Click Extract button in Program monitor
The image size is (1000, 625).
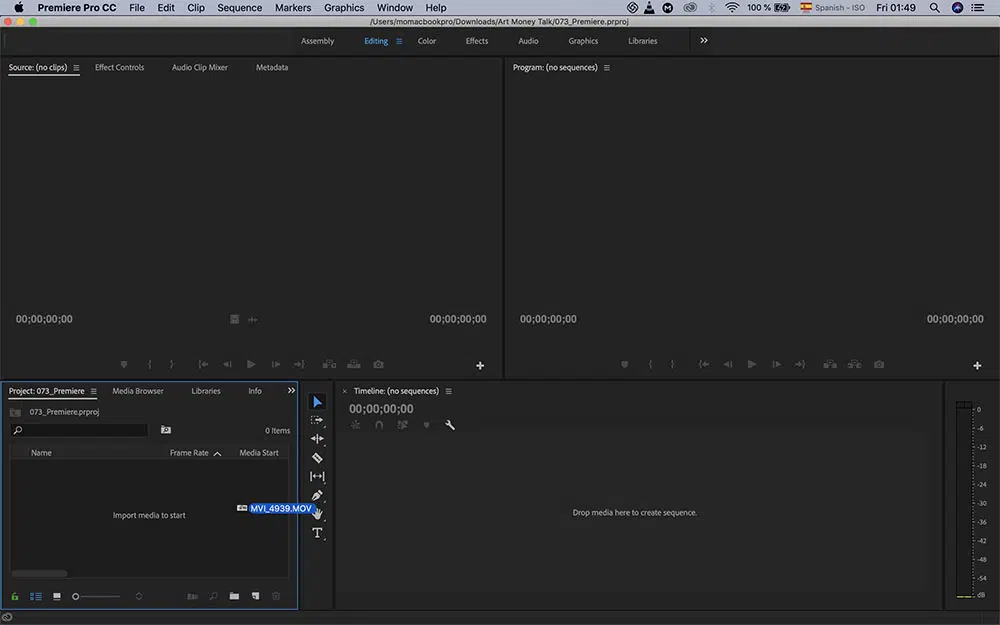coord(855,364)
